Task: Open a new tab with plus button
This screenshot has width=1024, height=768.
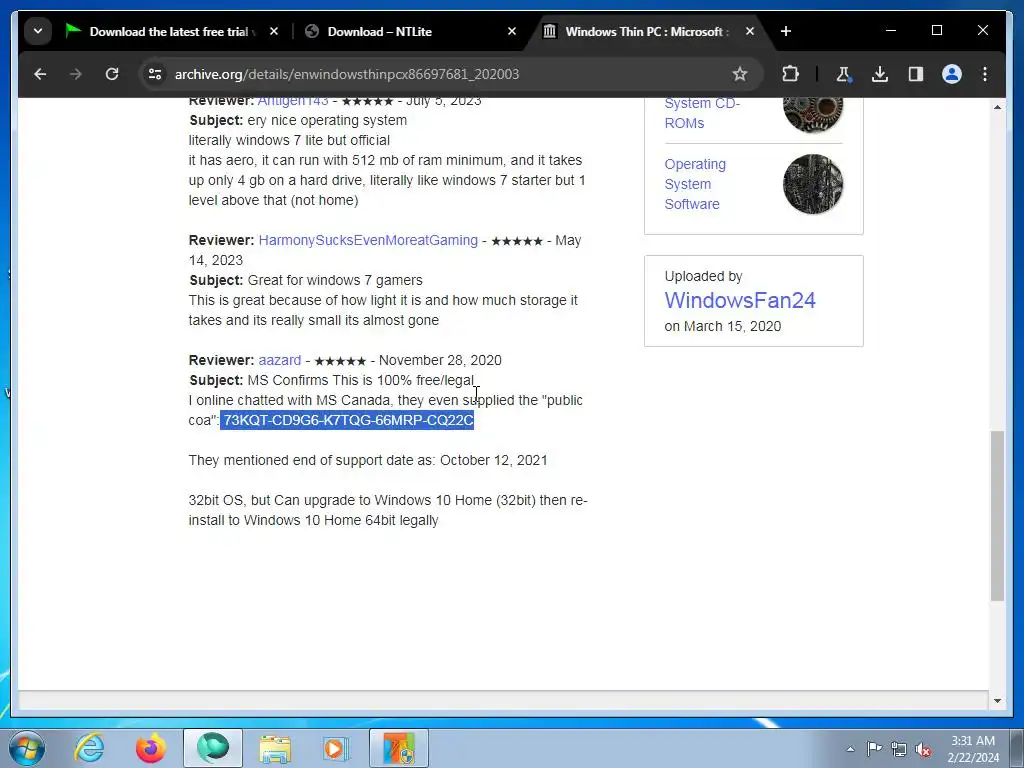Action: [786, 31]
